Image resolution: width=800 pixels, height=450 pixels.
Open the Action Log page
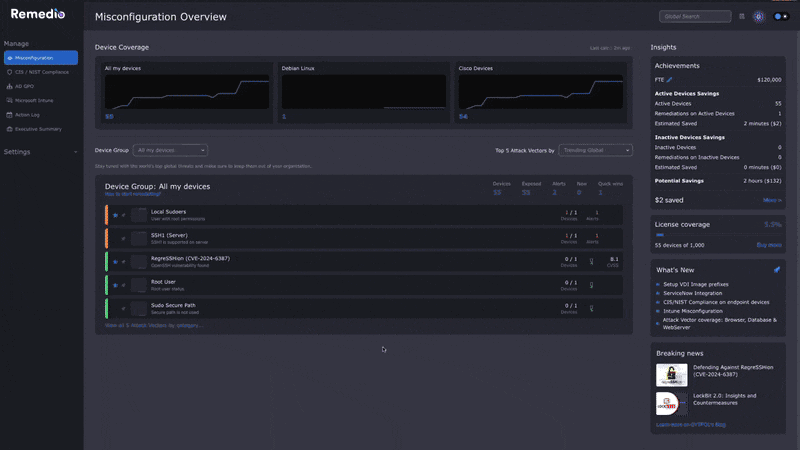[x=41, y=115]
